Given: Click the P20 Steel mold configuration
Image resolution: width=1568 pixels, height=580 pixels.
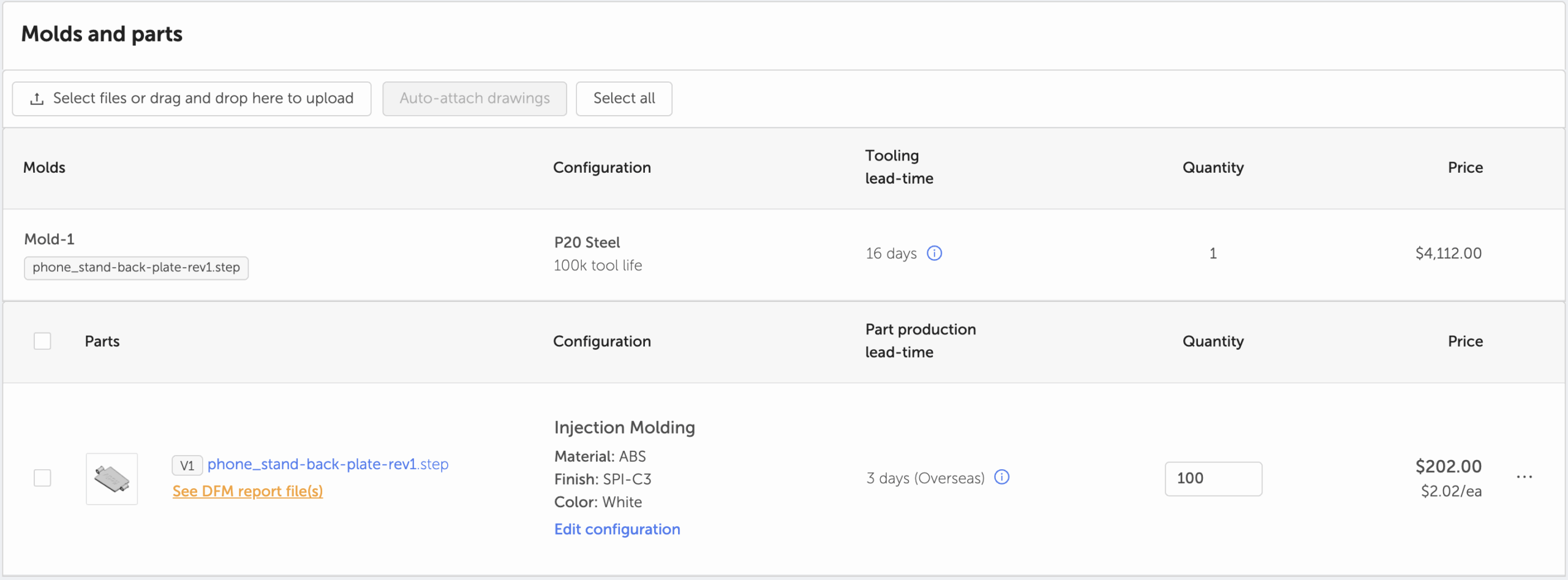Looking at the screenshot, I should [x=587, y=243].
